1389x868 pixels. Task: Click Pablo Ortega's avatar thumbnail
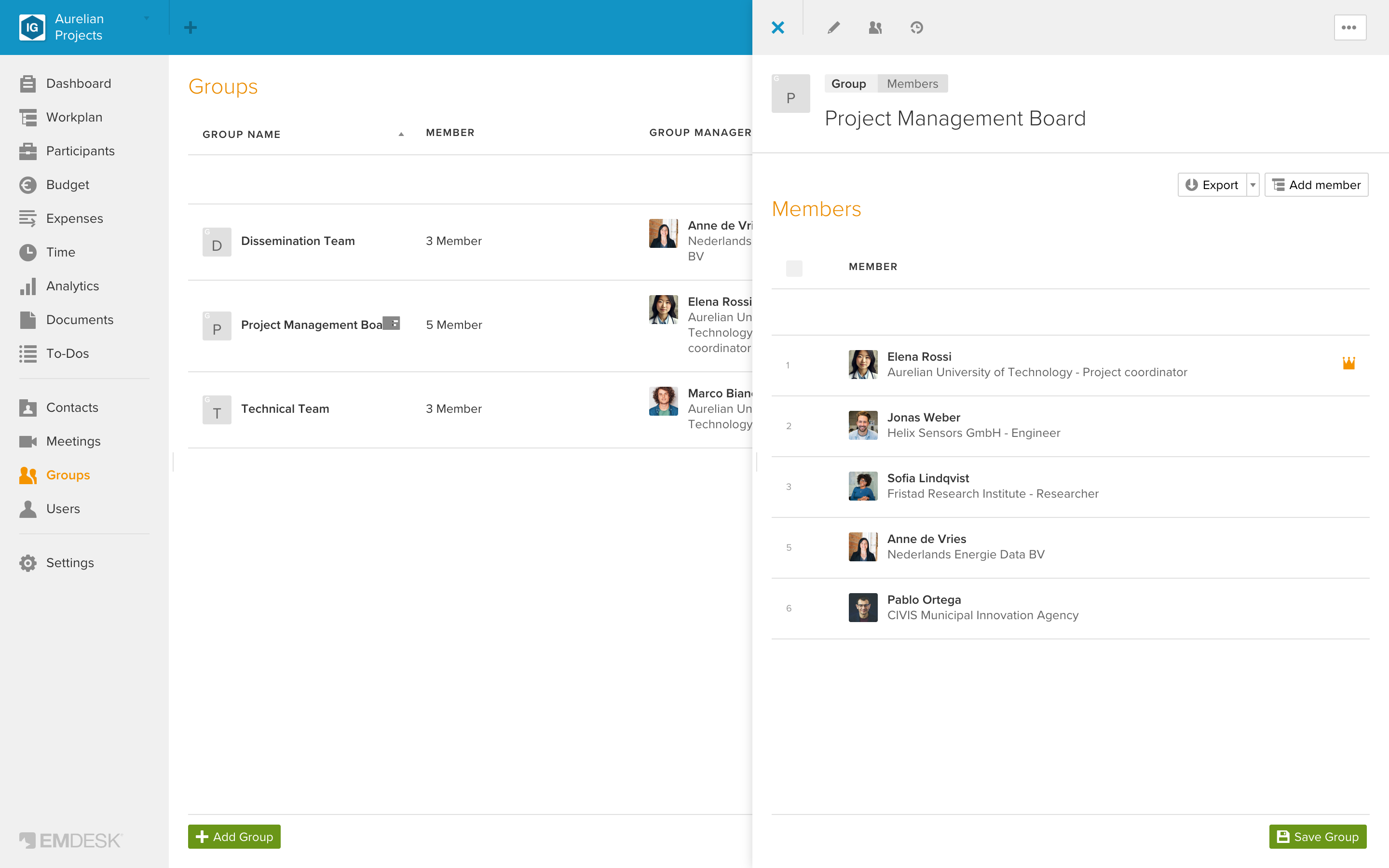pos(863,608)
